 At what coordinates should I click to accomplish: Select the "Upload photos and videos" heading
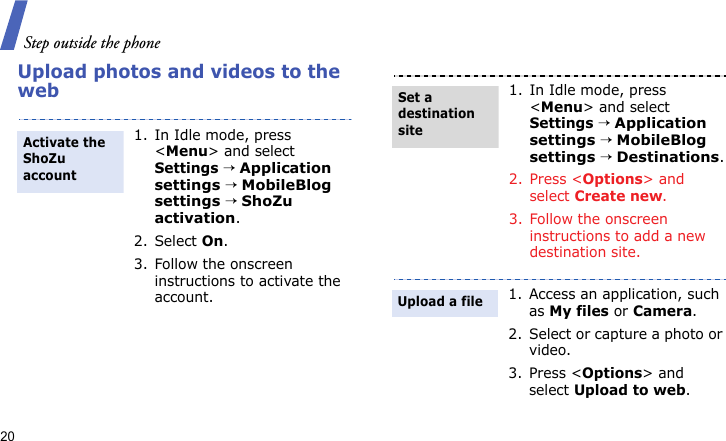pyautogui.click(x=178, y=81)
